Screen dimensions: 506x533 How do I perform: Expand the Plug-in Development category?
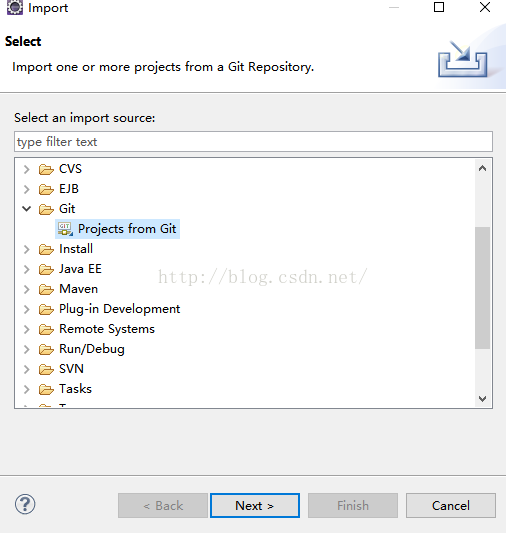(27, 309)
